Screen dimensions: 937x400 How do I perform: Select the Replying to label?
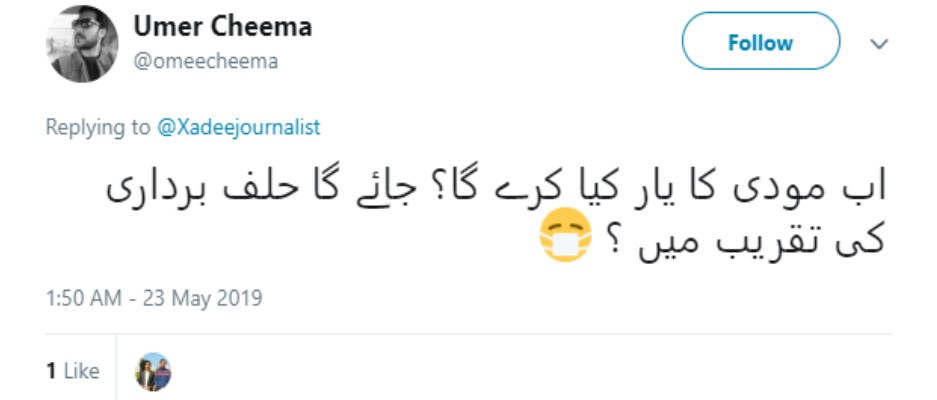click(x=98, y=127)
